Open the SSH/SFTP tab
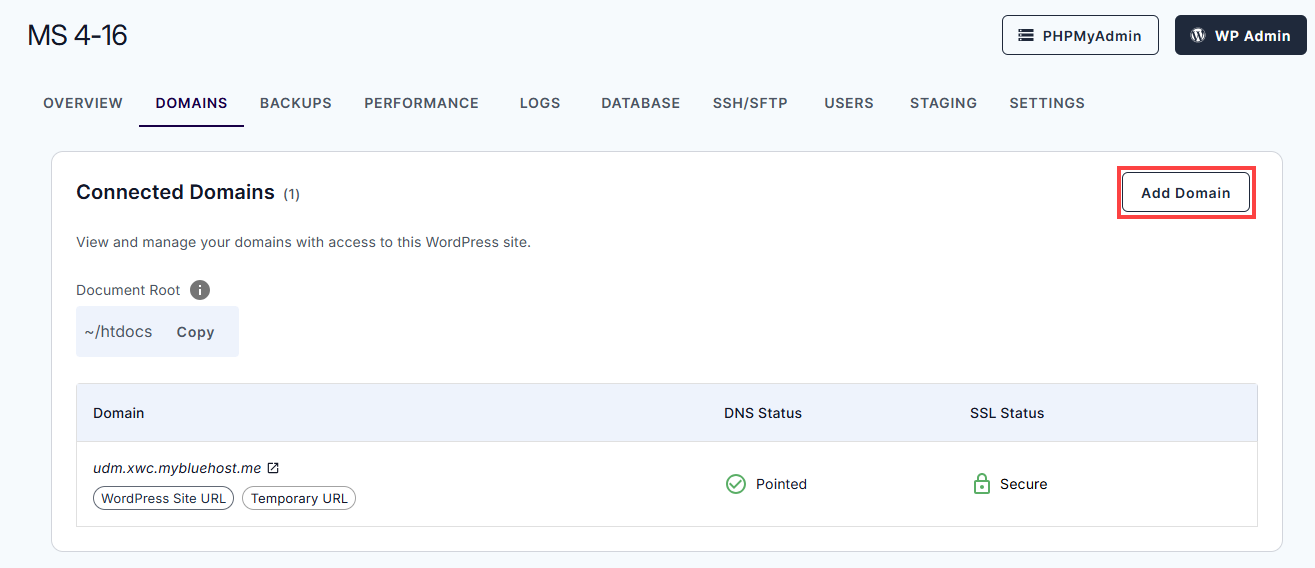Viewport: 1315px width, 568px height. pyautogui.click(x=750, y=103)
